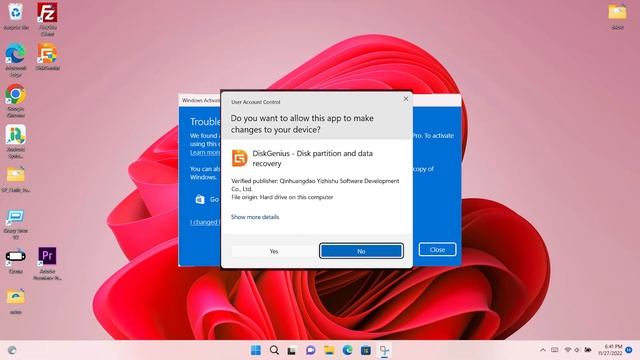The image size is (640, 360).
Task: Open the notification count badge
Action: coord(629,350)
